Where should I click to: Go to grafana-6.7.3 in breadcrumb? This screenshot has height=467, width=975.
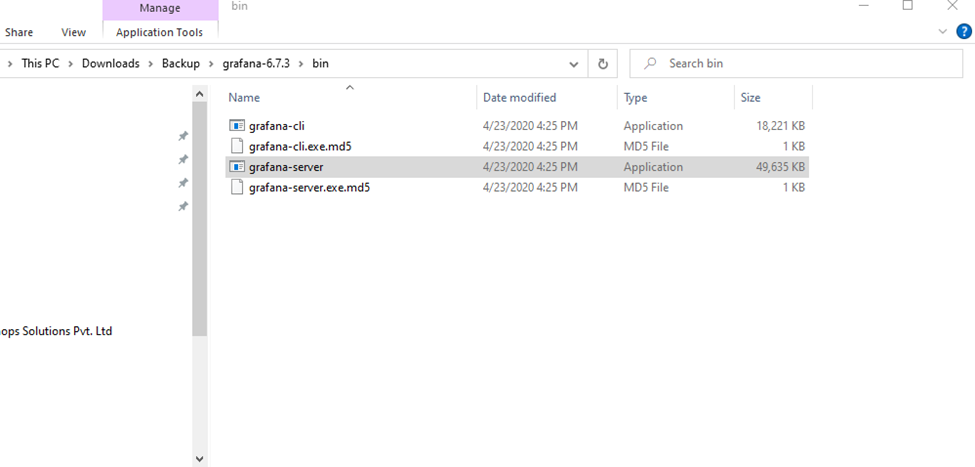pos(256,63)
